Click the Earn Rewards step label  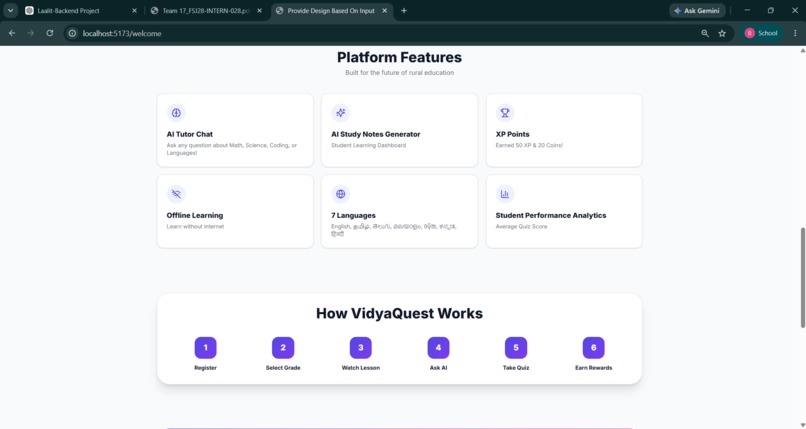594,368
